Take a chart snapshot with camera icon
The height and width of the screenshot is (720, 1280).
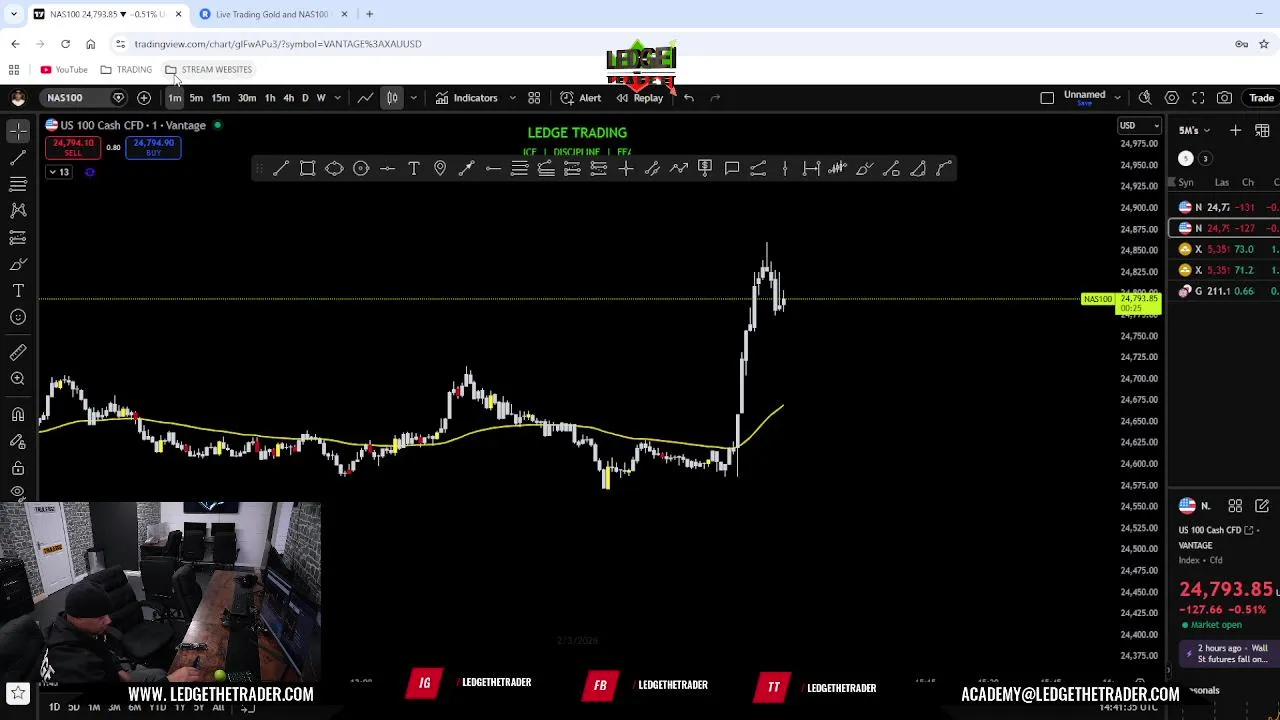[1224, 98]
